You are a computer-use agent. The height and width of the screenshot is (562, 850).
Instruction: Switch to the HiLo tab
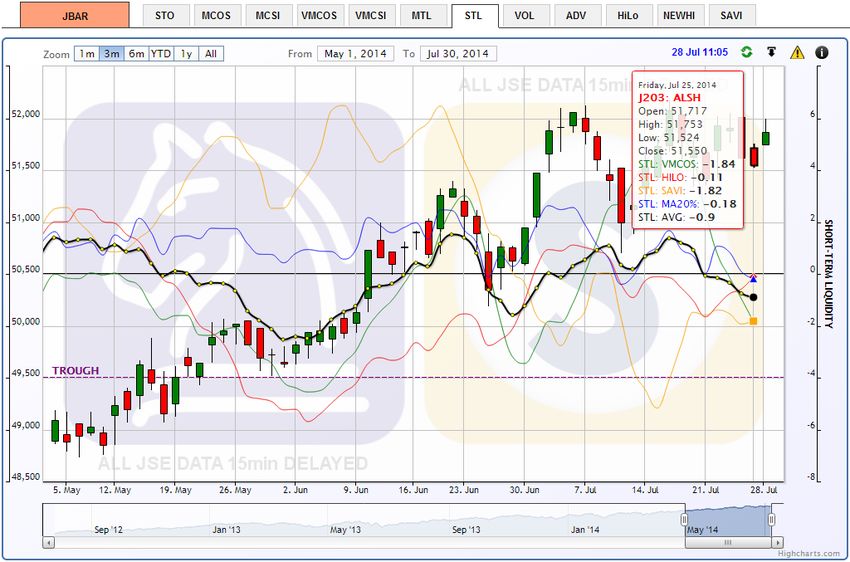click(x=627, y=16)
